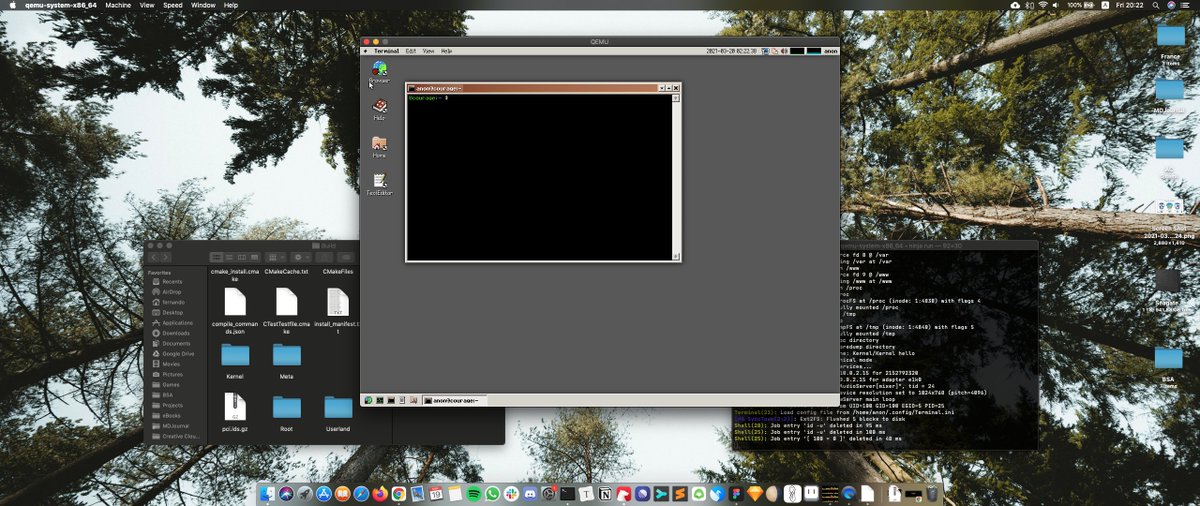Open the Help desktop icon in QEMU
This screenshot has width=1200, height=506.
[x=379, y=108]
